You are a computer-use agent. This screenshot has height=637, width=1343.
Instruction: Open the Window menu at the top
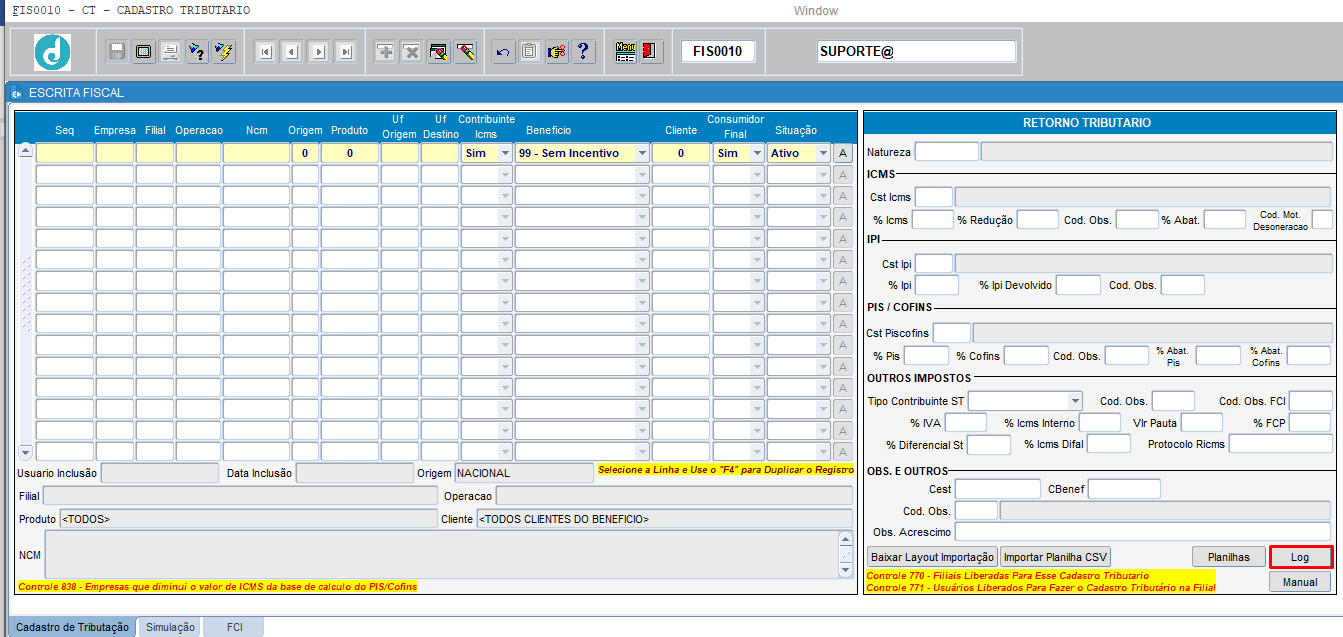click(816, 11)
